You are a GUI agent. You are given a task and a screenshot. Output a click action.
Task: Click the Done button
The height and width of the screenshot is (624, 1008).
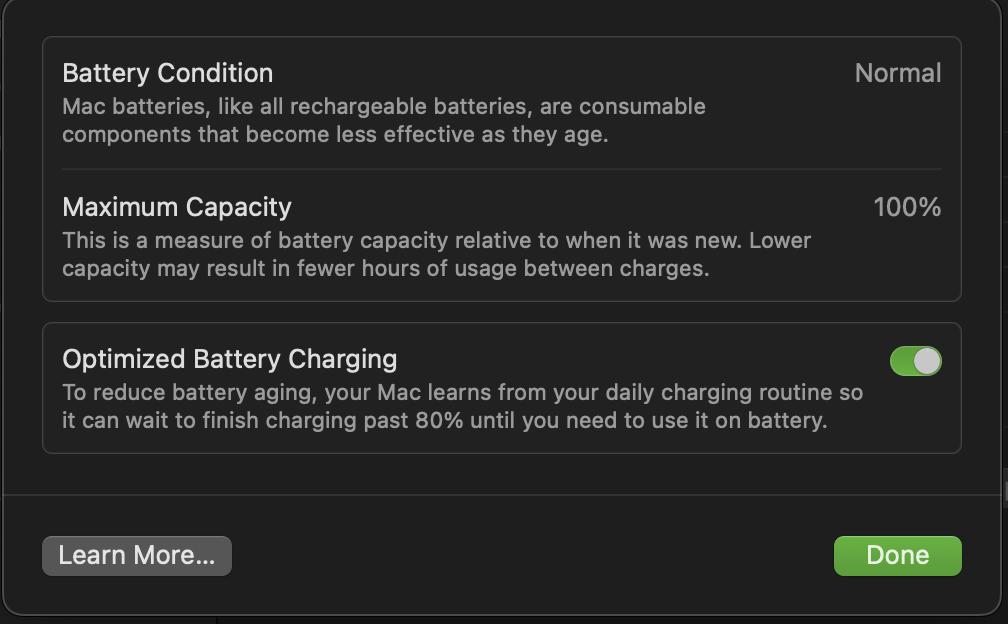[x=897, y=556]
